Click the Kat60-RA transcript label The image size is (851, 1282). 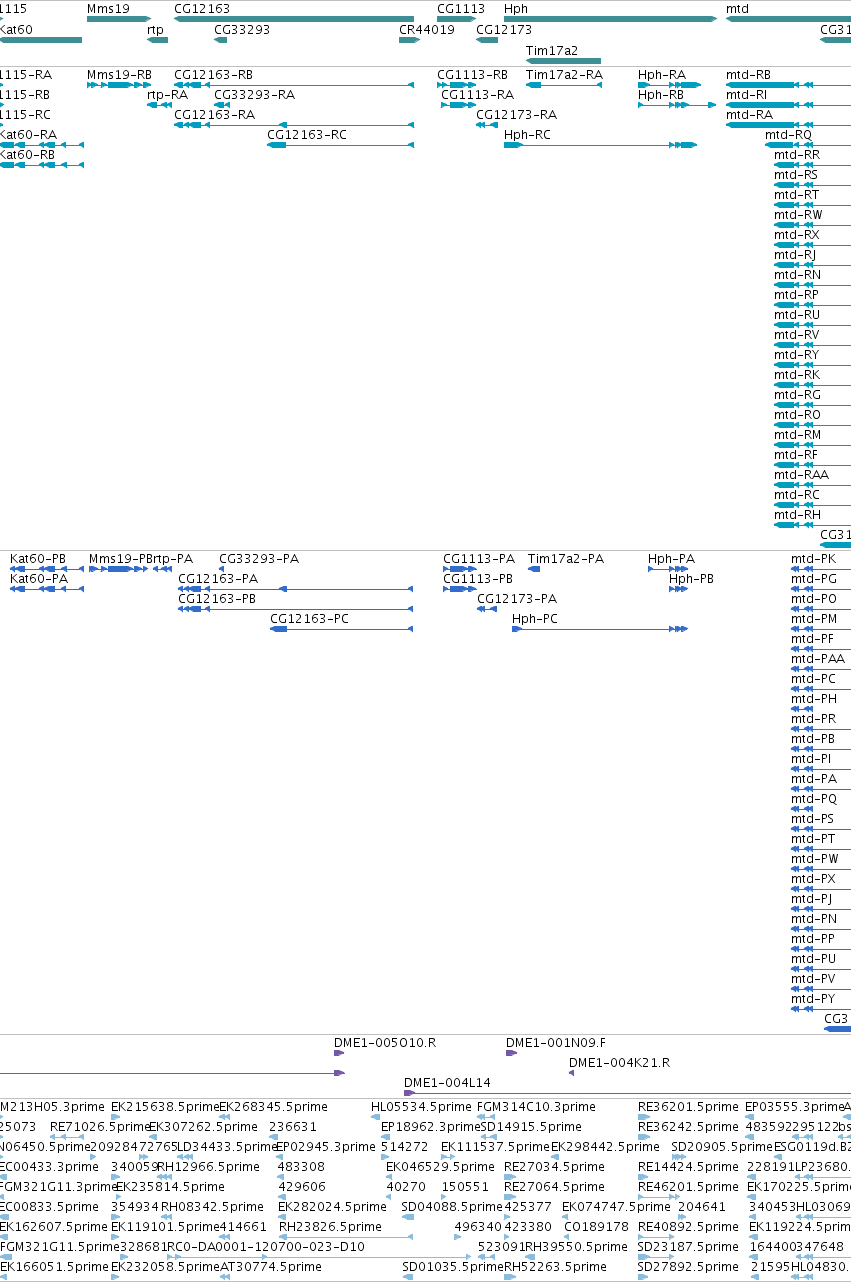point(28,135)
